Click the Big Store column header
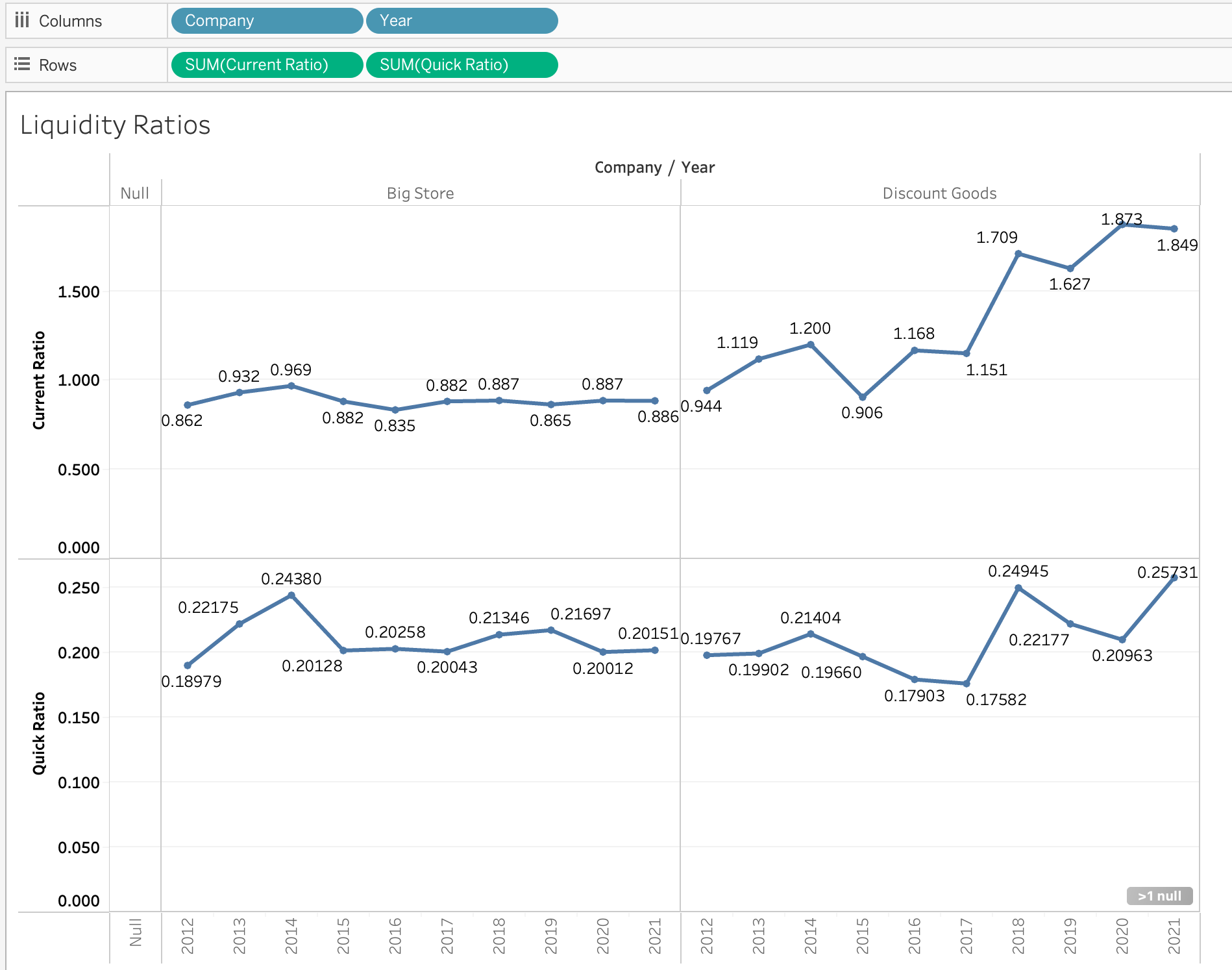The image size is (1232, 970). [419, 193]
